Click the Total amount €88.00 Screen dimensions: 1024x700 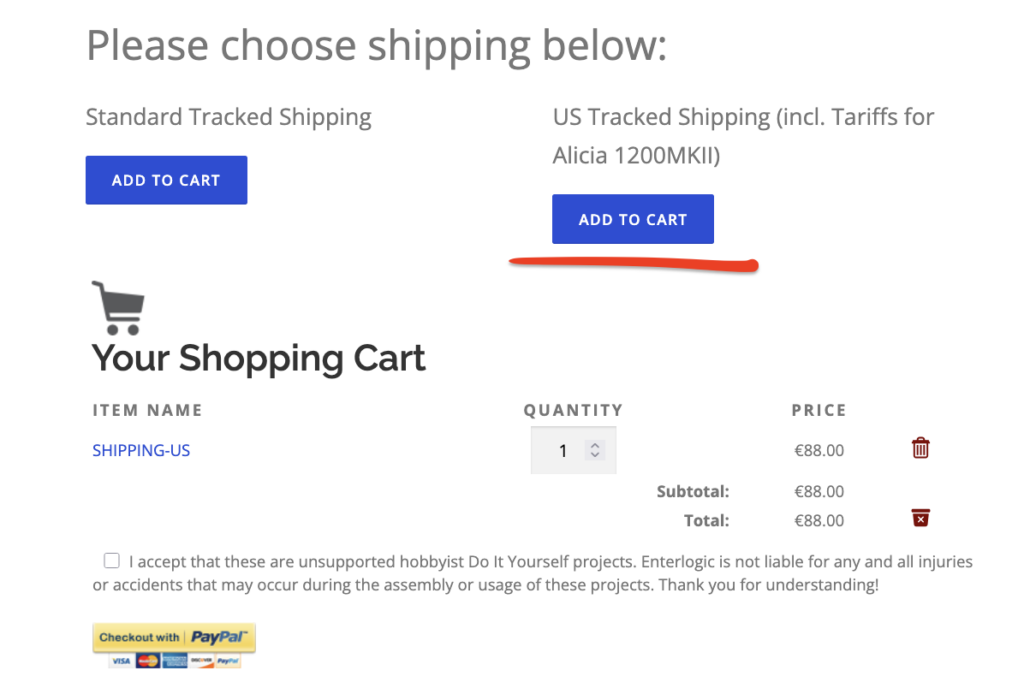(819, 520)
